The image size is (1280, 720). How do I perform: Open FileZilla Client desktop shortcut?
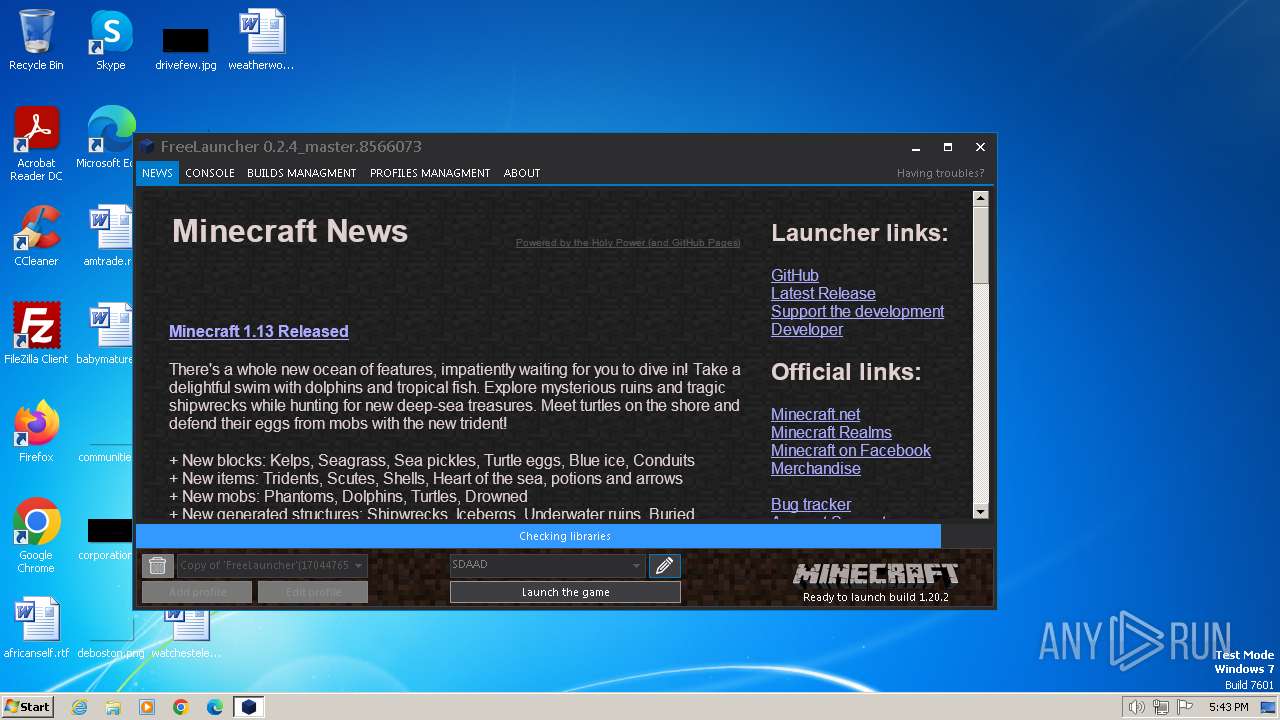click(36, 334)
